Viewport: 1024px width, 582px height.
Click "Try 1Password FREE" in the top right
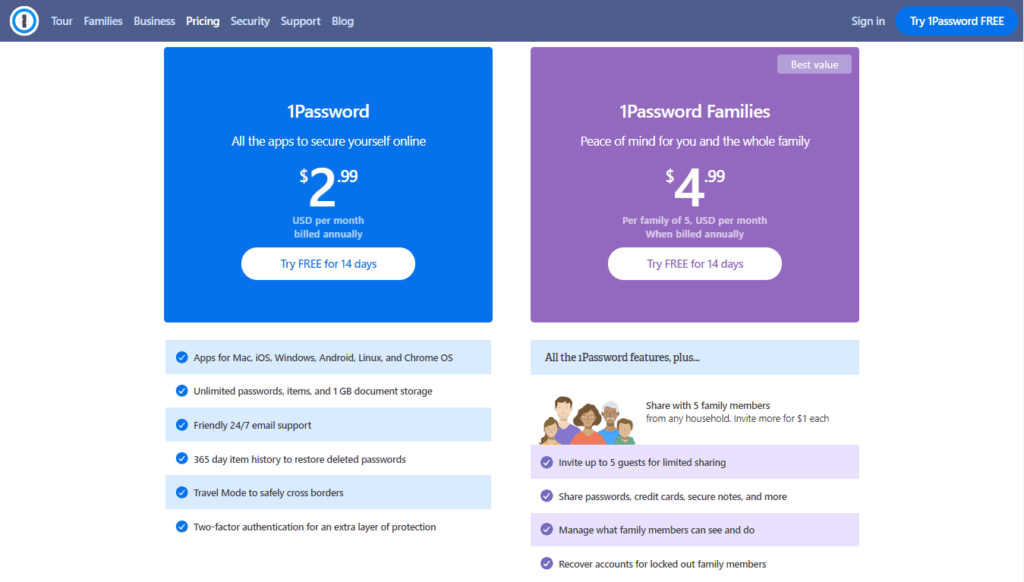pyautogui.click(x=957, y=20)
